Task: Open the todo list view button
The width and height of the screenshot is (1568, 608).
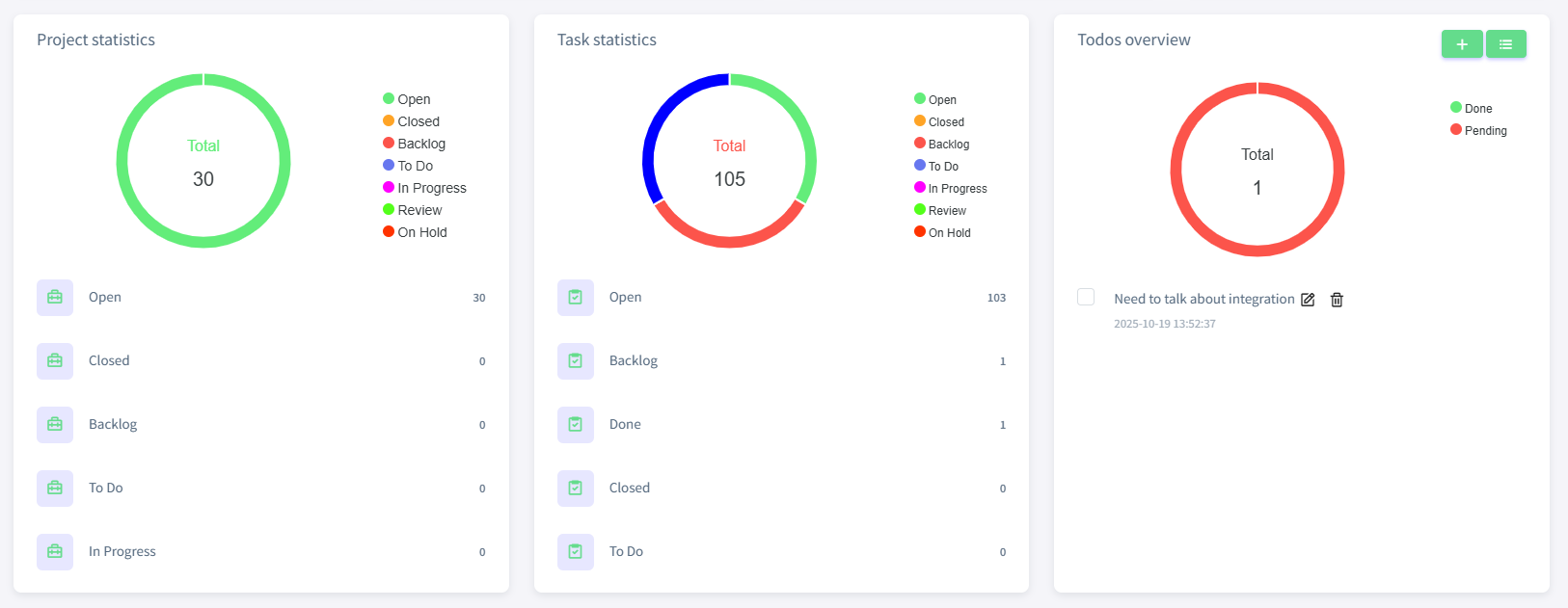Action: (x=1505, y=44)
